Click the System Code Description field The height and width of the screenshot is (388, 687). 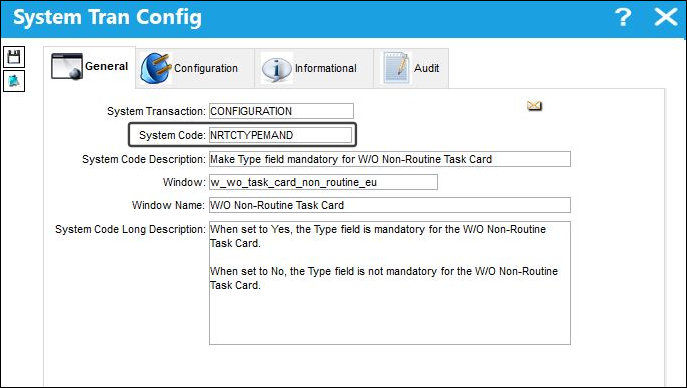click(x=390, y=159)
